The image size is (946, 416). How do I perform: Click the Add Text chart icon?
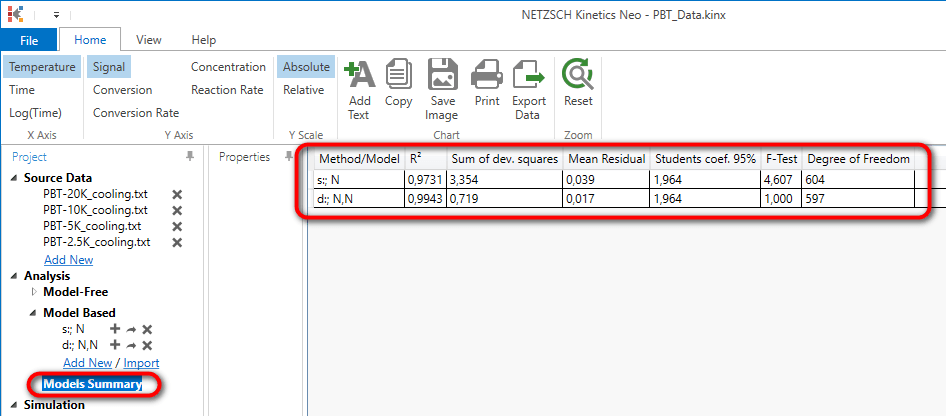tap(359, 90)
